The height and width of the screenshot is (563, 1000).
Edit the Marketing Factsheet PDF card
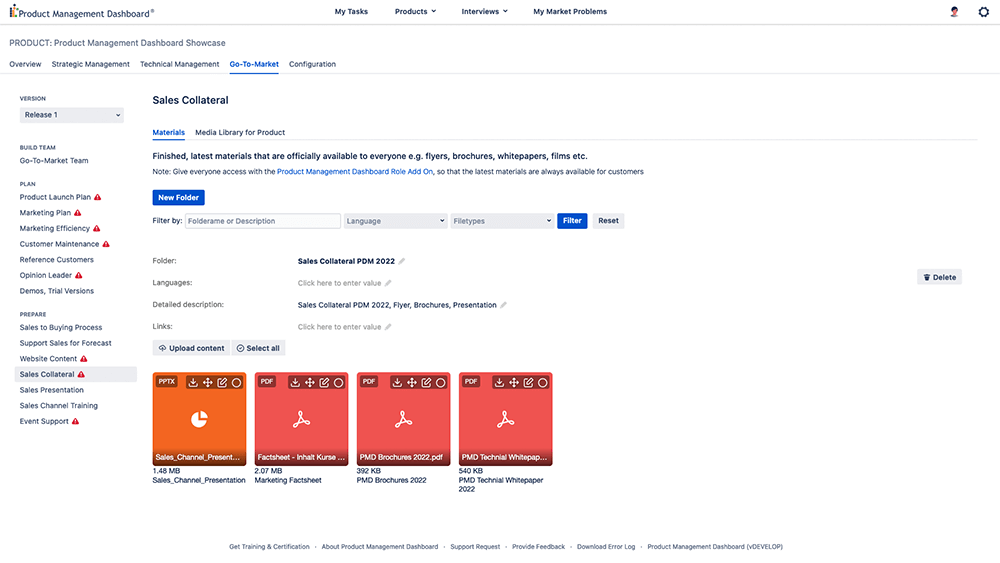pos(324,383)
